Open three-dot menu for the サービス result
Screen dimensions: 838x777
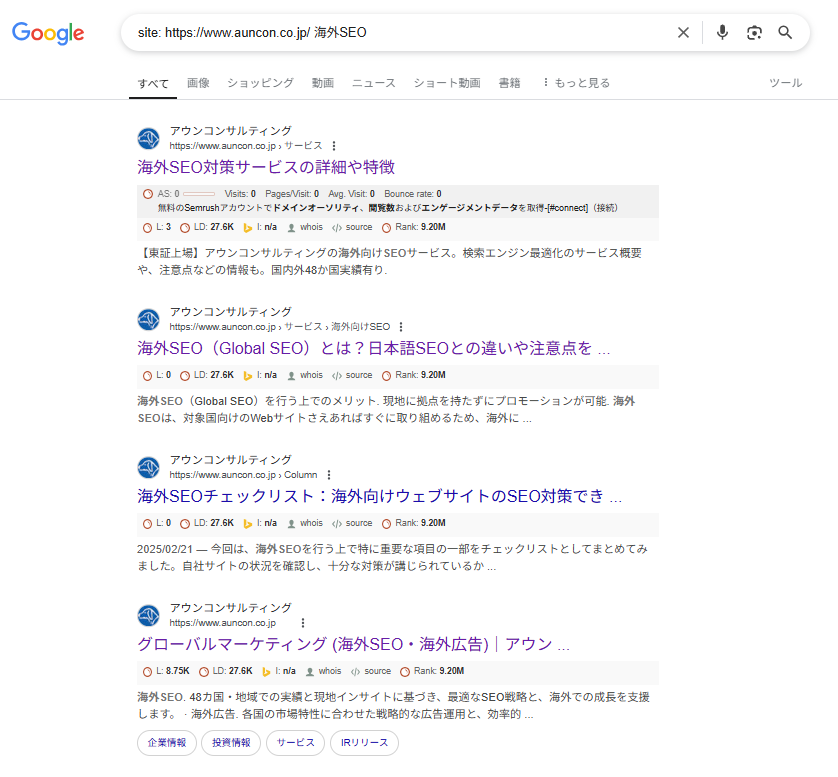click(x=334, y=146)
